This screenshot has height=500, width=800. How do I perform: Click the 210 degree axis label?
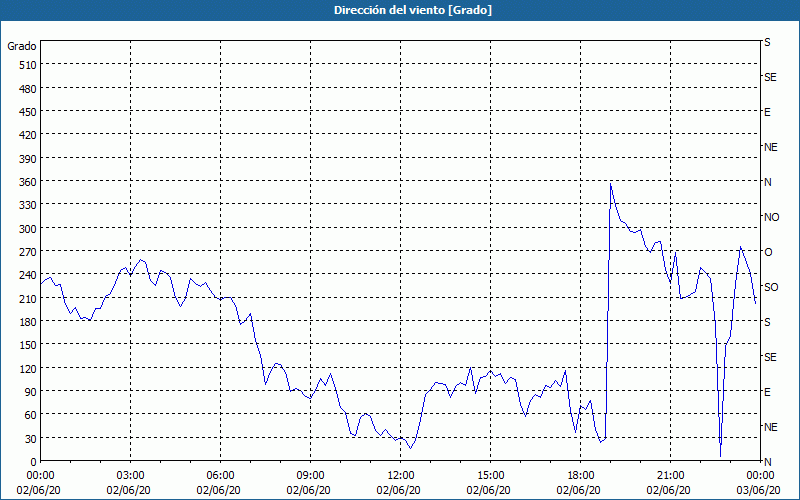(28, 299)
